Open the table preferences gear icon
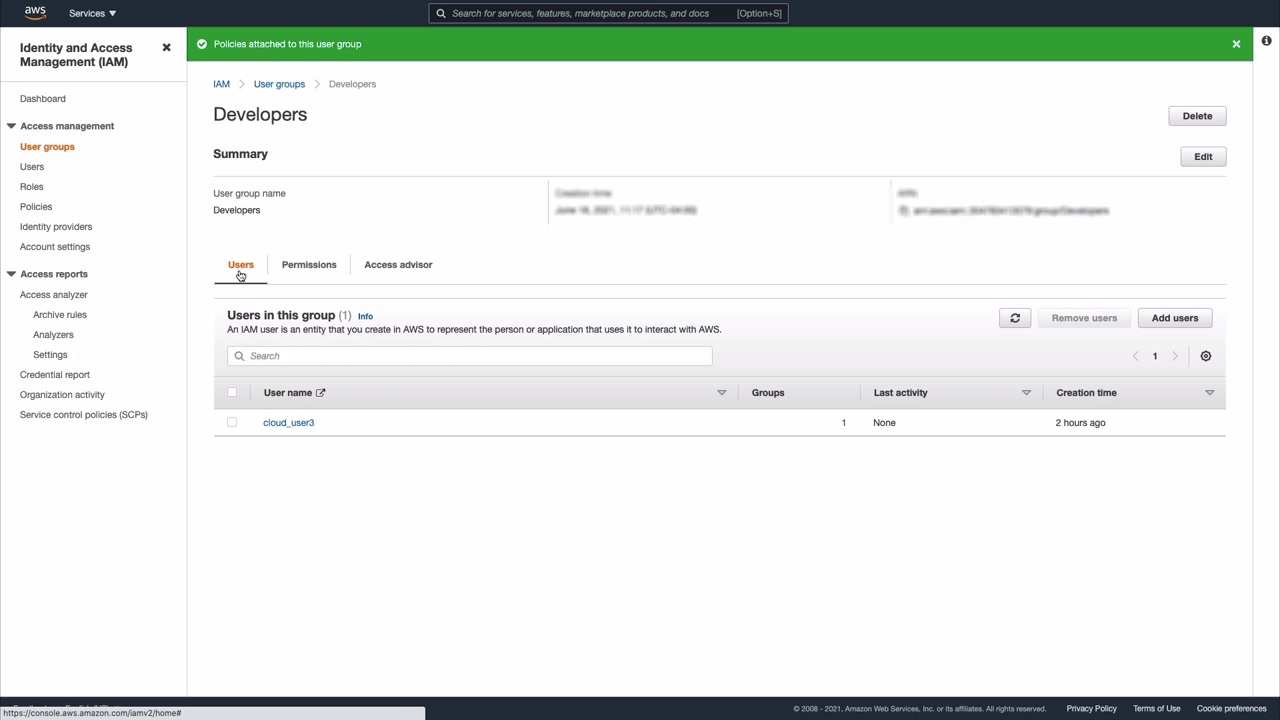The height and width of the screenshot is (720, 1280). [1206, 356]
